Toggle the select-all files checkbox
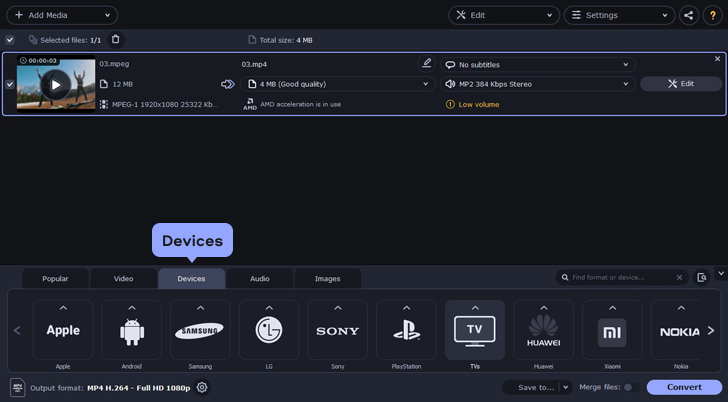728x402 pixels. (10, 40)
